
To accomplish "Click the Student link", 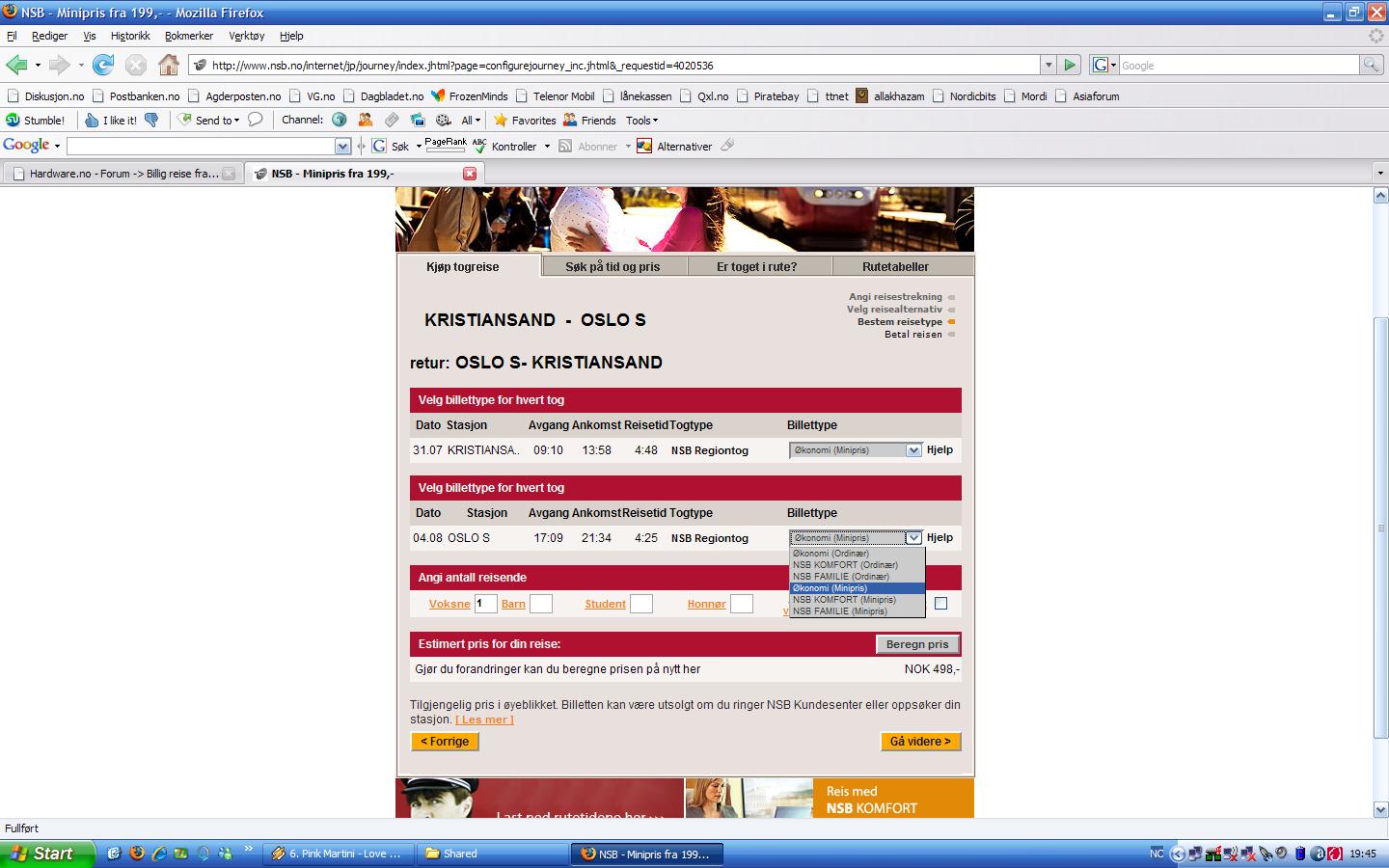I will tap(605, 604).
